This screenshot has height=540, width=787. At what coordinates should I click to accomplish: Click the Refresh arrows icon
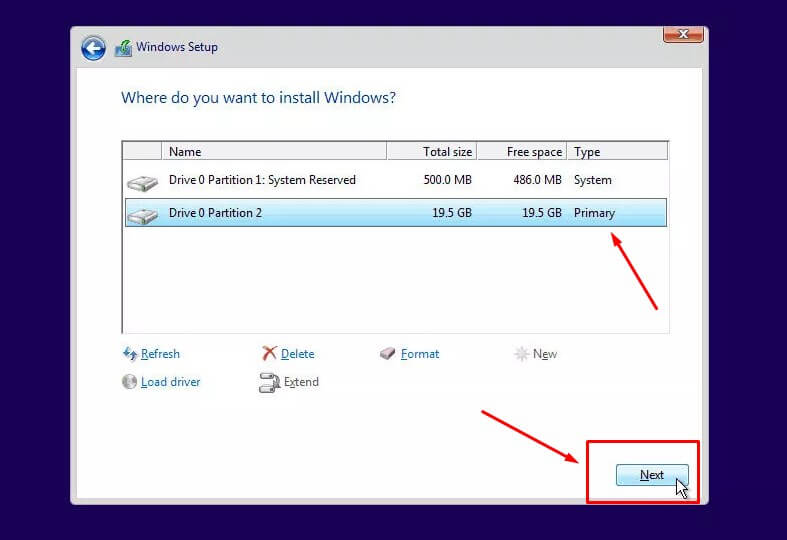pyautogui.click(x=130, y=354)
